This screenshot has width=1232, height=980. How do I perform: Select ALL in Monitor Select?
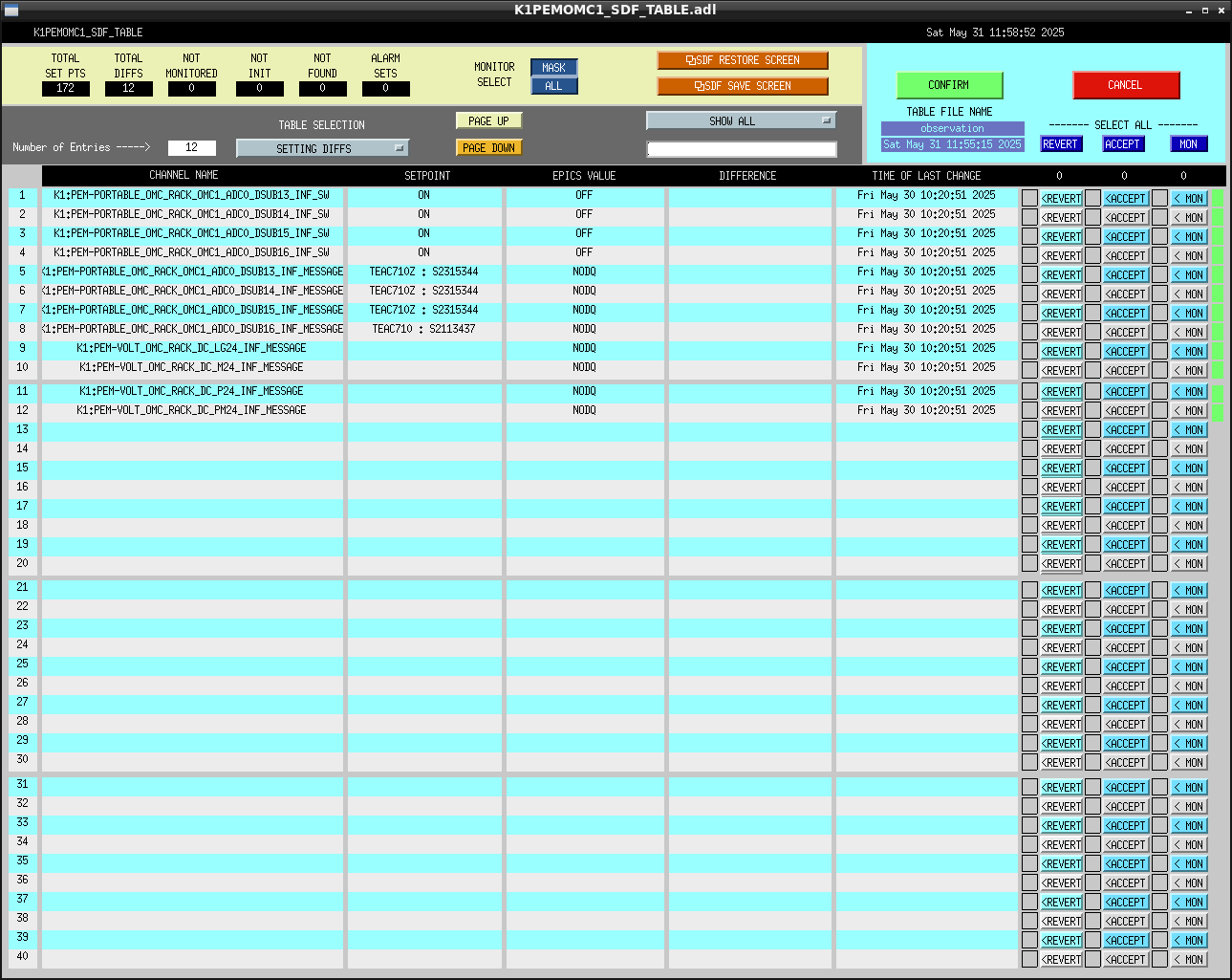(554, 86)
